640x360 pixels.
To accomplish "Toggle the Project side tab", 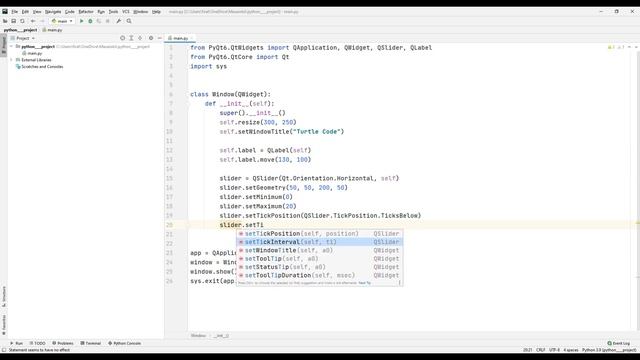I will 4,44.
